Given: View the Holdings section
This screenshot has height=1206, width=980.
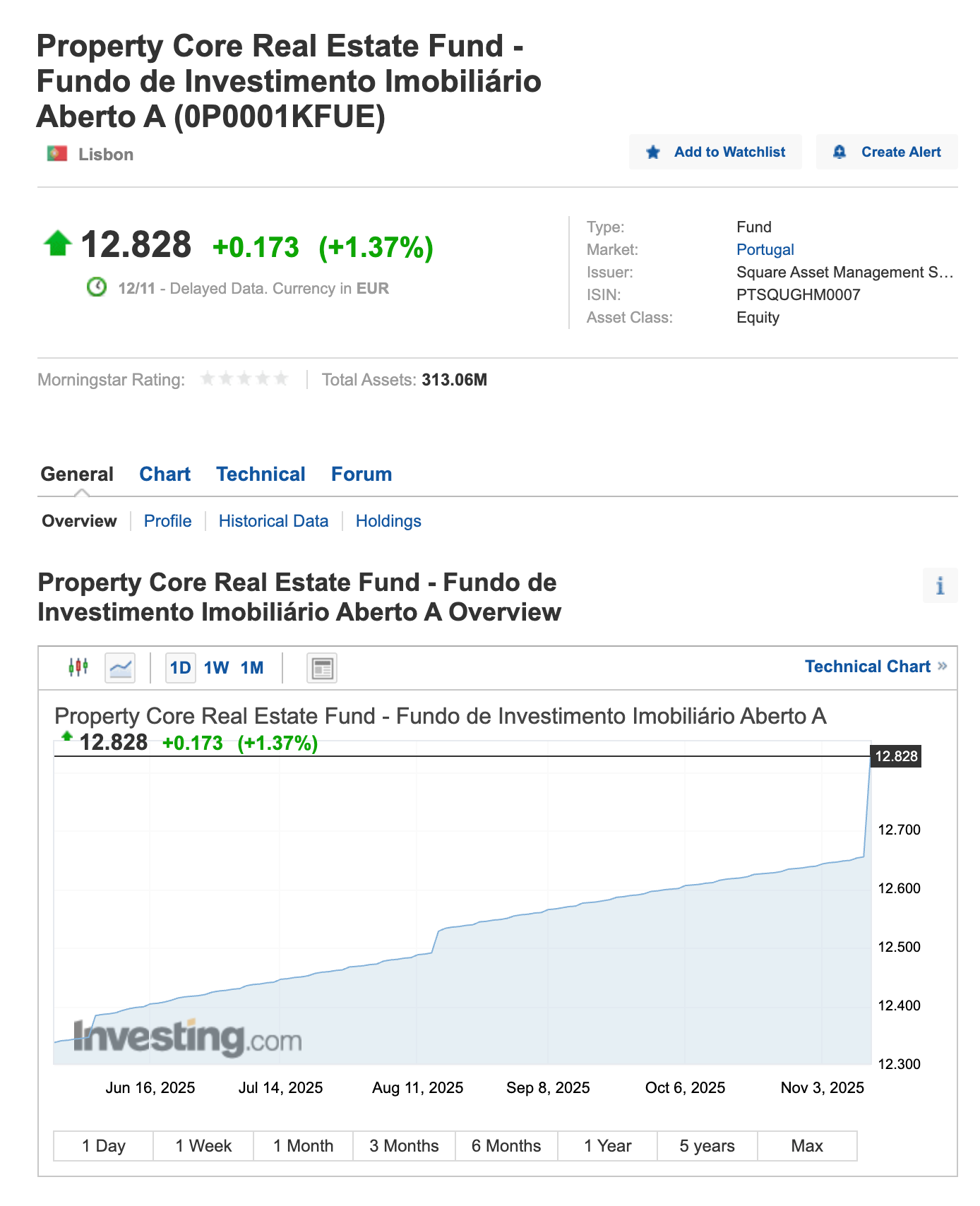Looking at the screenshot, I should pos(388,521).
